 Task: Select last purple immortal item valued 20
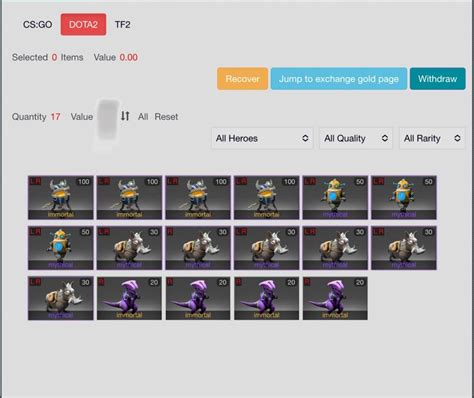point(335,298)
